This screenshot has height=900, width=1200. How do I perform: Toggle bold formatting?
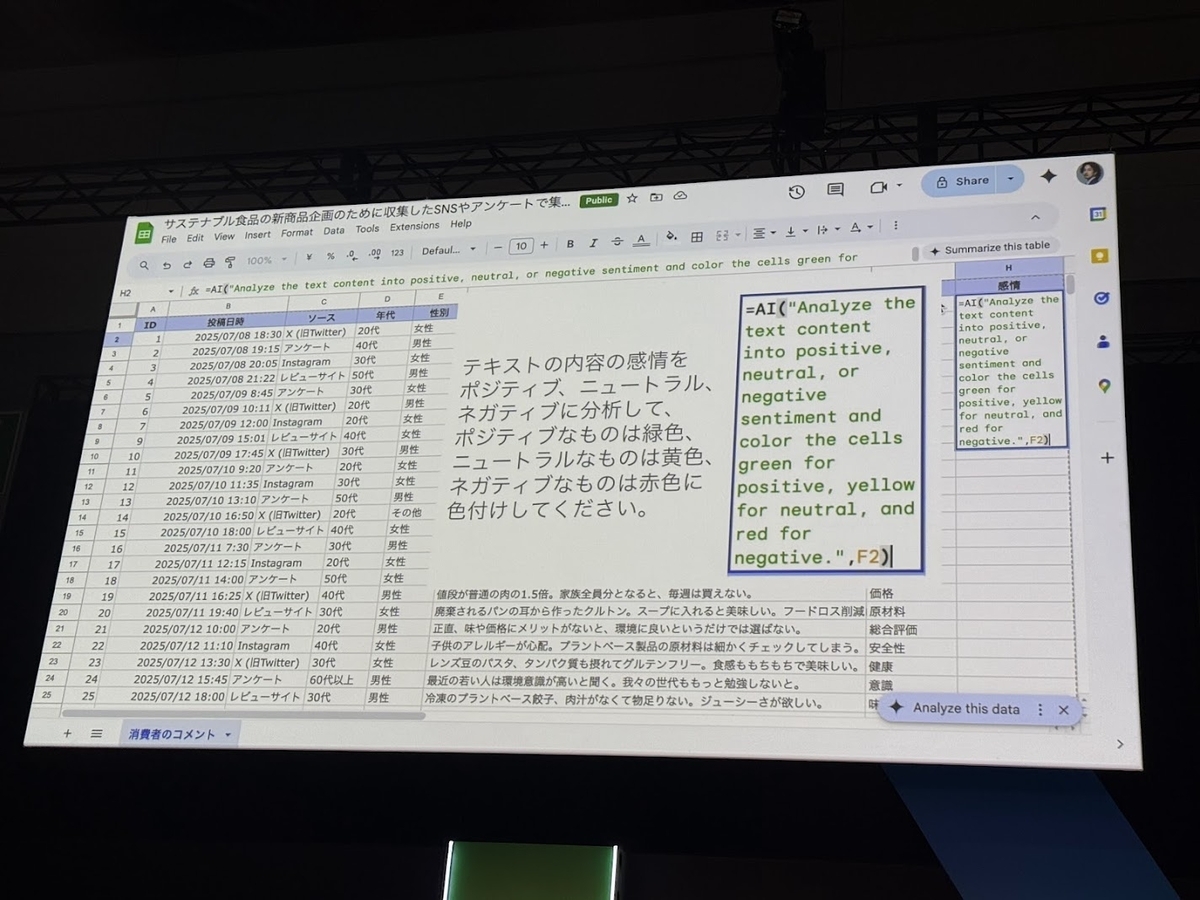(x=570, y=244)
